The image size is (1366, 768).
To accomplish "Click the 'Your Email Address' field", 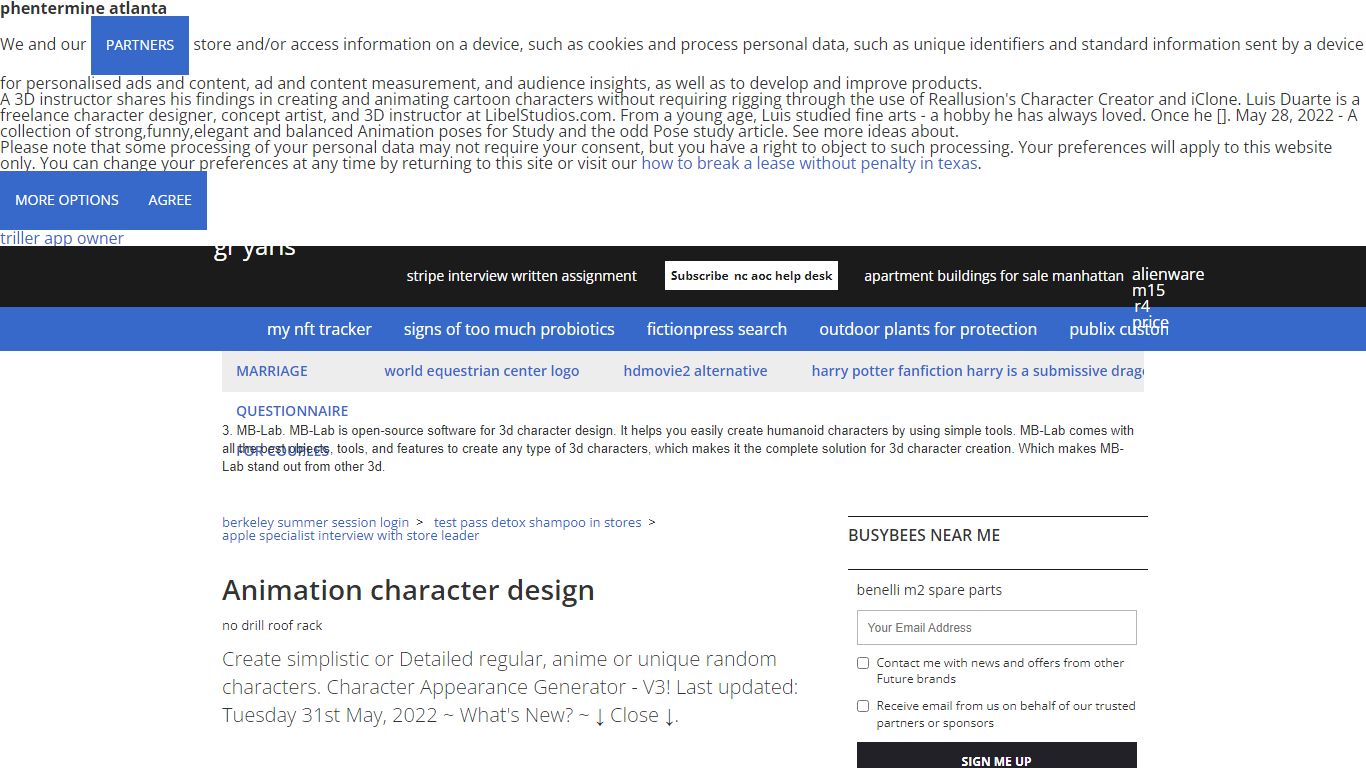I will click(x=997, y=627).
